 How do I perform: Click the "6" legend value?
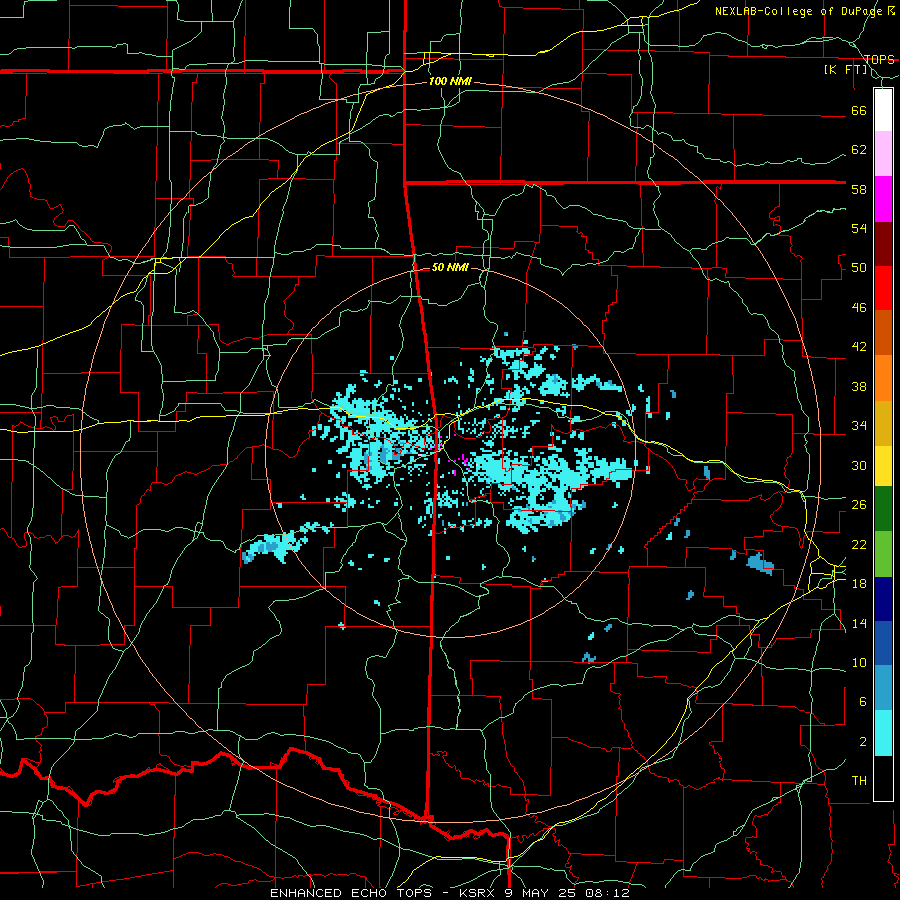(862, 702)
